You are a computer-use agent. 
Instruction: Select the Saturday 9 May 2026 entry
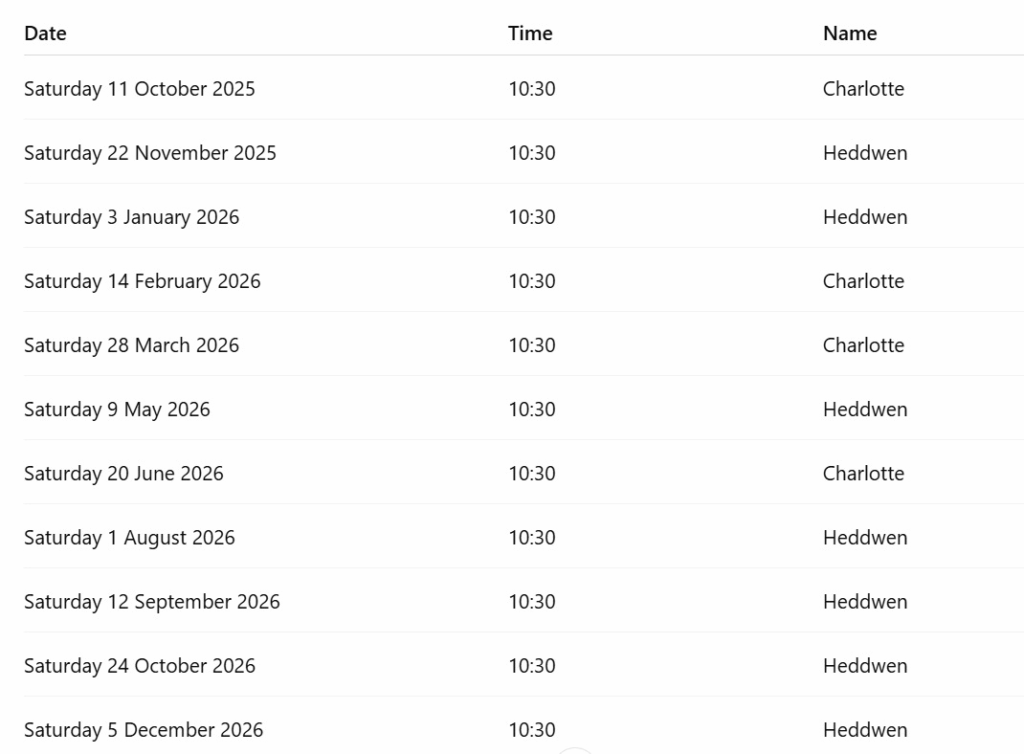point(117,409)
